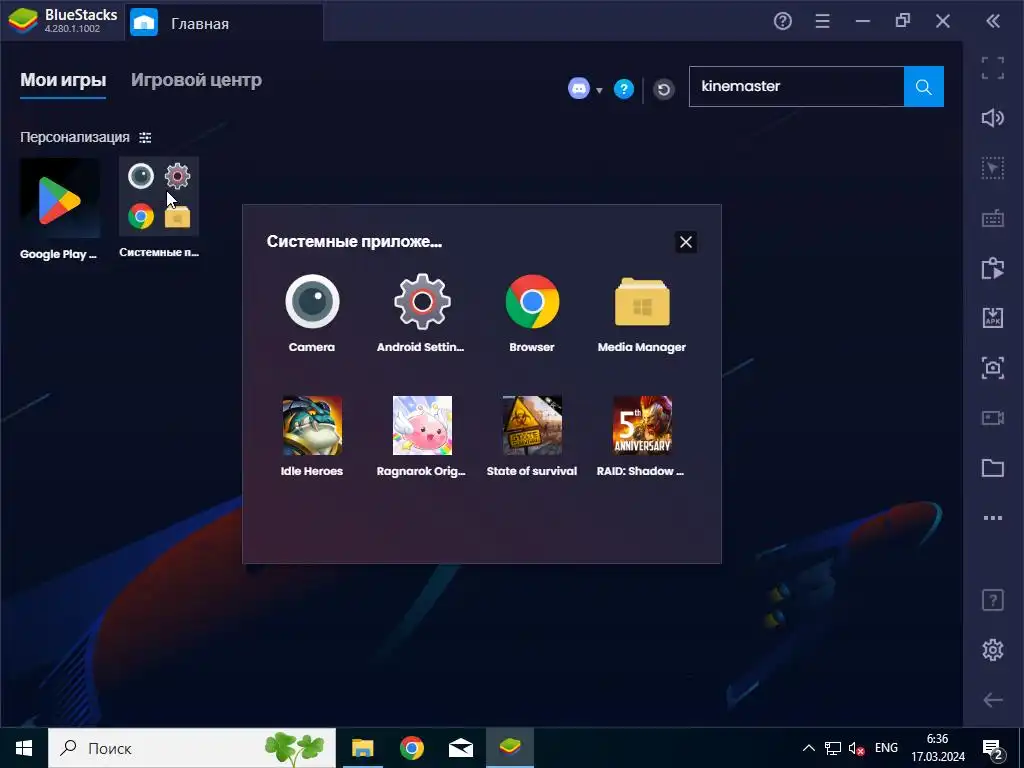Take a screenshot with sidebar icon
This screenshot has width=1024, height=768.
[993, 368]
